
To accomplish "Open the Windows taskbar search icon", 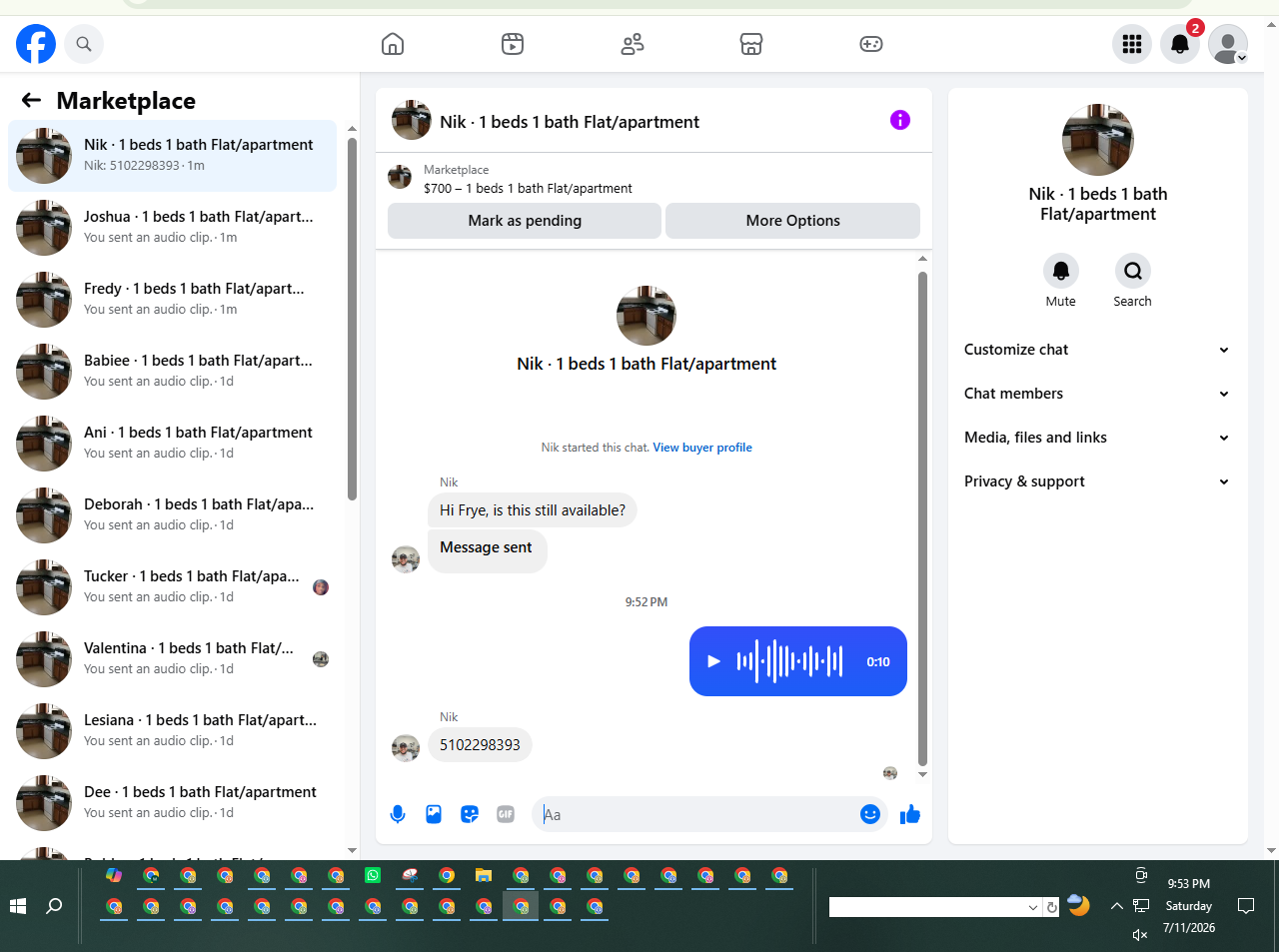I will pos(54,906).
